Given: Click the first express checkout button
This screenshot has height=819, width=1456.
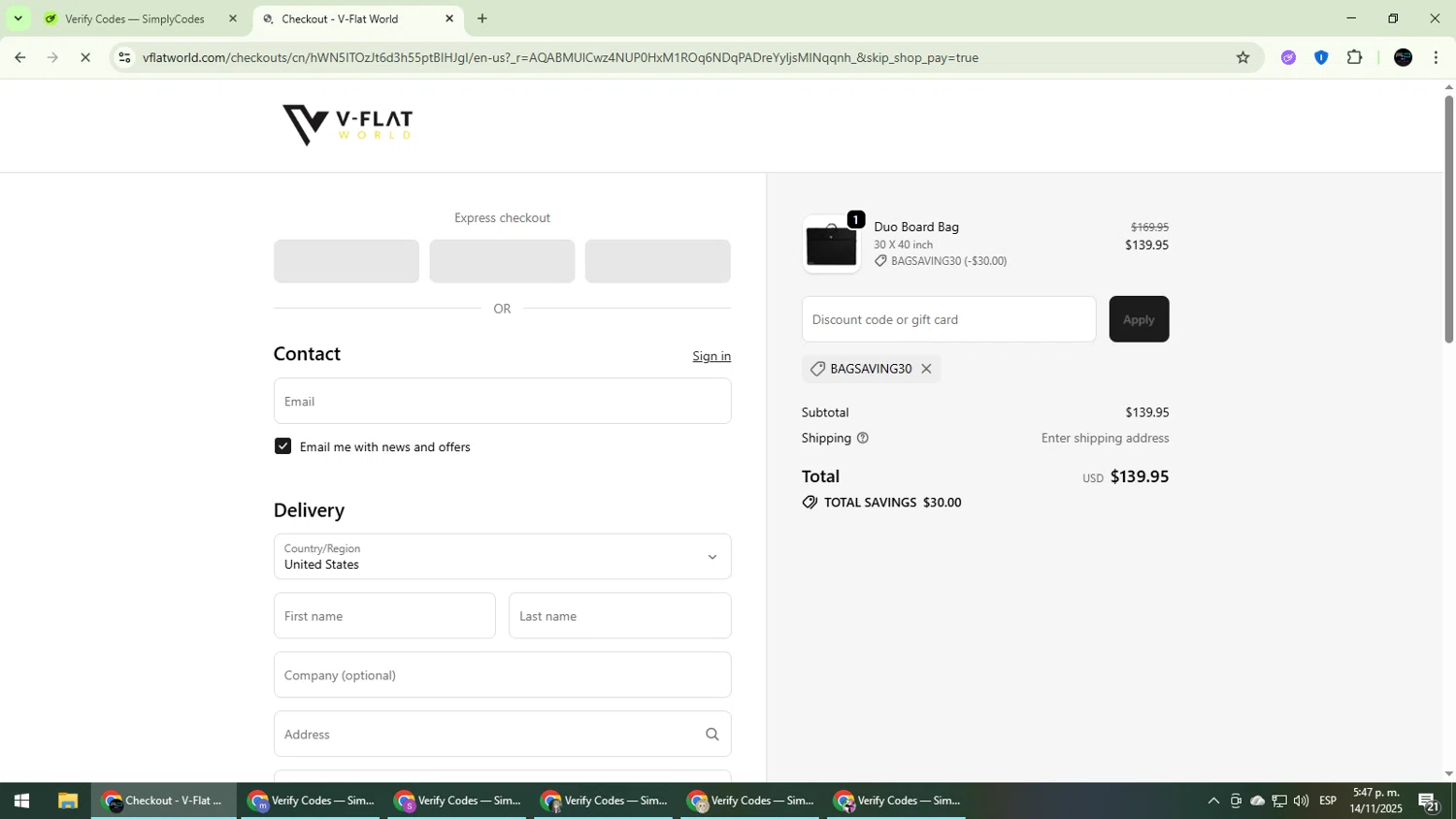Looking at the screenshot, I should click(x=347, y=261).
